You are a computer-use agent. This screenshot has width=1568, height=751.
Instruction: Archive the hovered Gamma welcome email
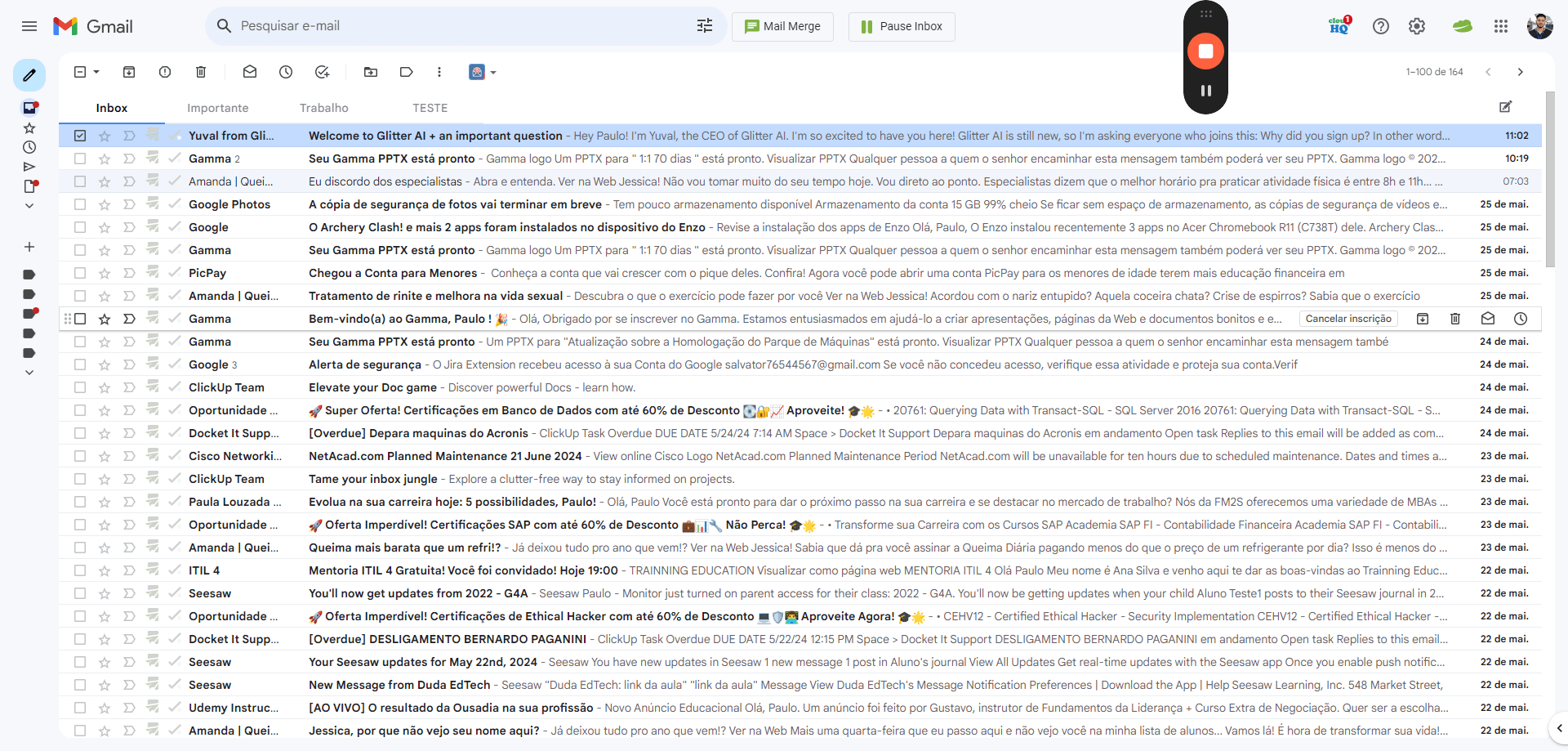tap(1423, 319)
